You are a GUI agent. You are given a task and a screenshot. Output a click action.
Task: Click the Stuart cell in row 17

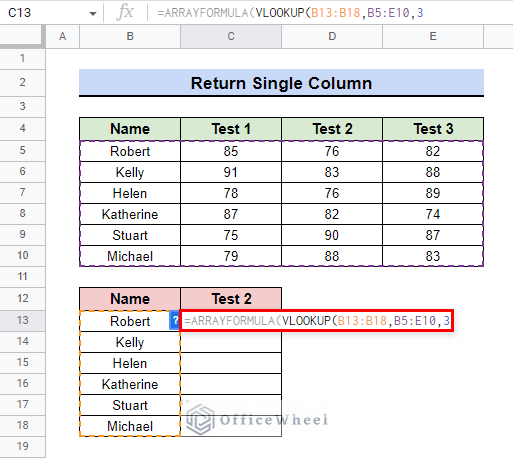130,405
